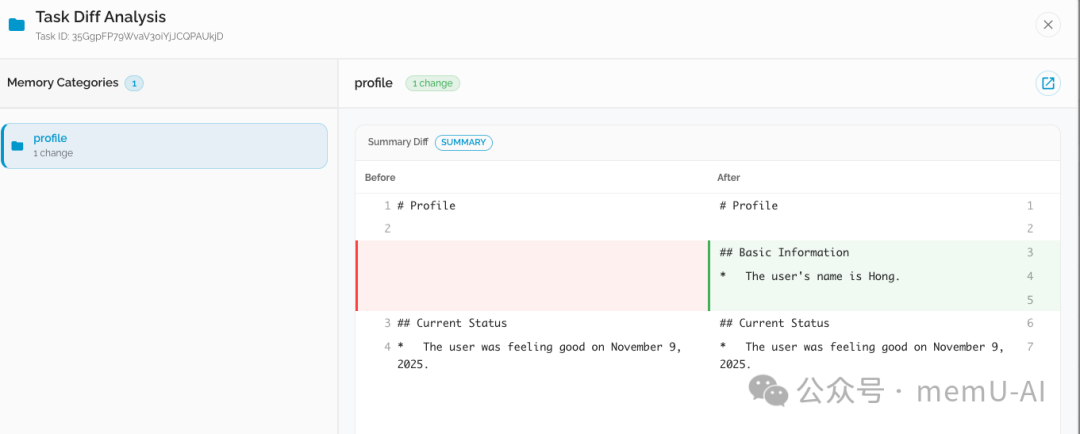Viewport: 1080px width, 434px height.
Task: Click the "## Current Status" line in Before pane
Action: (452, 323)
